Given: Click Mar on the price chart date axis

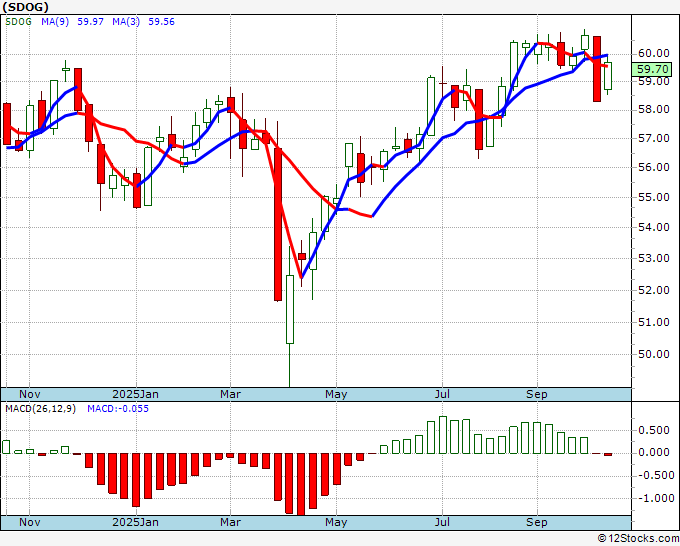Looking at the screenshot, I should coord(230,394).
